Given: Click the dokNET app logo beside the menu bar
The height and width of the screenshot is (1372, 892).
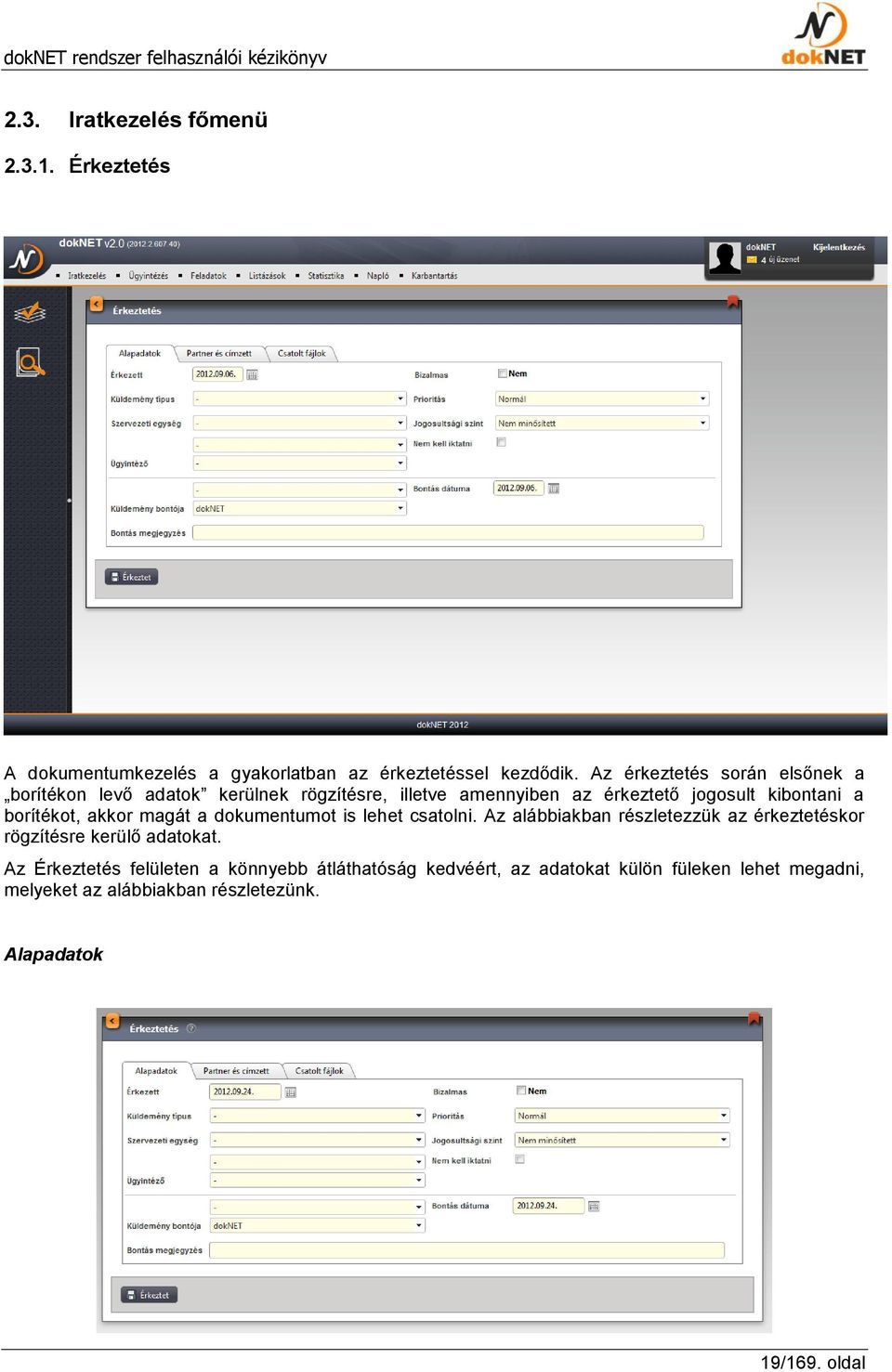Looking at the screenshot, I should point(26,260).
